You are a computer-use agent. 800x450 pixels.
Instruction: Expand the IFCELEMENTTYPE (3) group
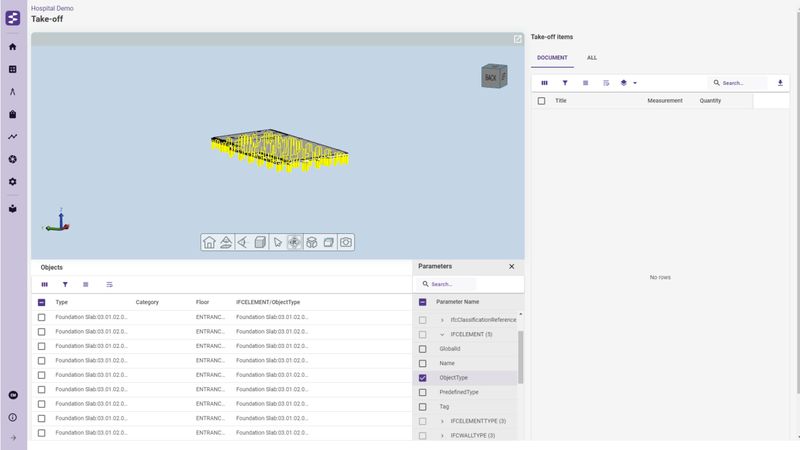442,421
